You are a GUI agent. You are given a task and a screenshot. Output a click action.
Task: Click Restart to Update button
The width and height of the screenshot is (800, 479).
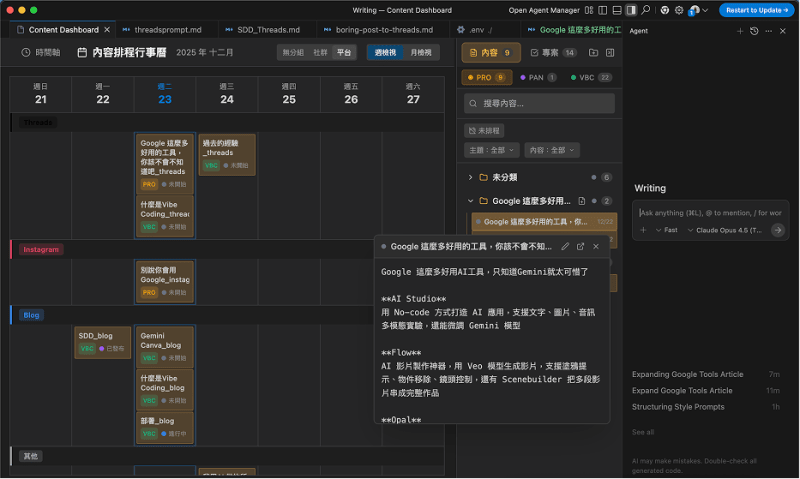(757, 10)
